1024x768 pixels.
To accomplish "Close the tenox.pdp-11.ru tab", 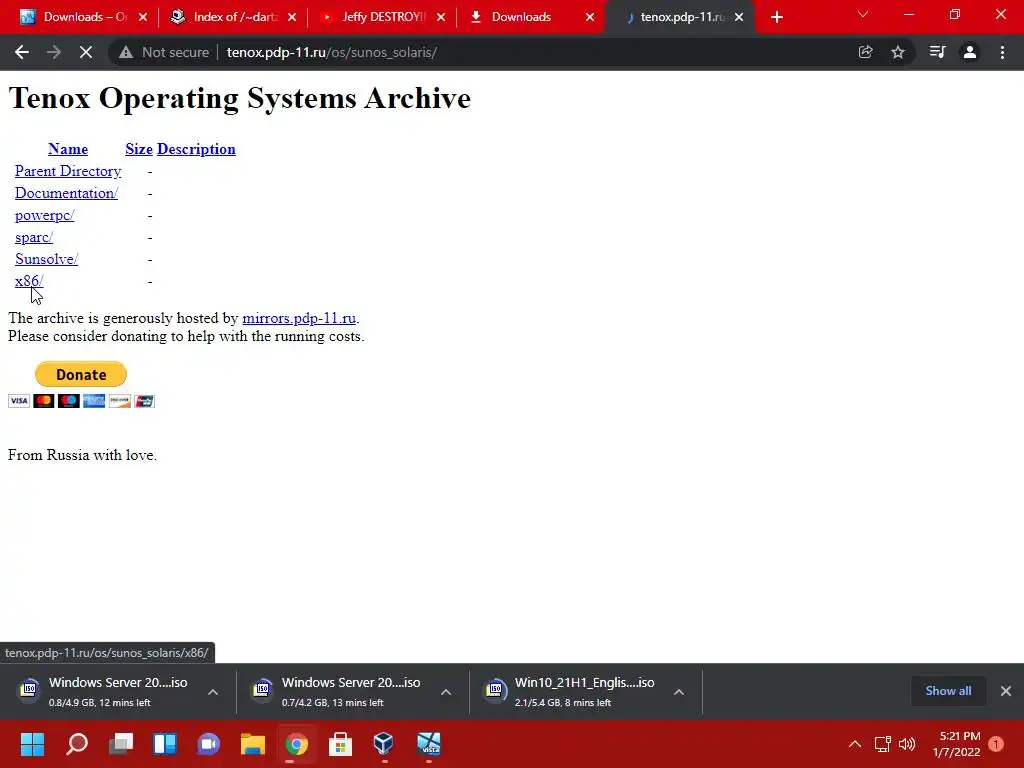I will [739, 17].
